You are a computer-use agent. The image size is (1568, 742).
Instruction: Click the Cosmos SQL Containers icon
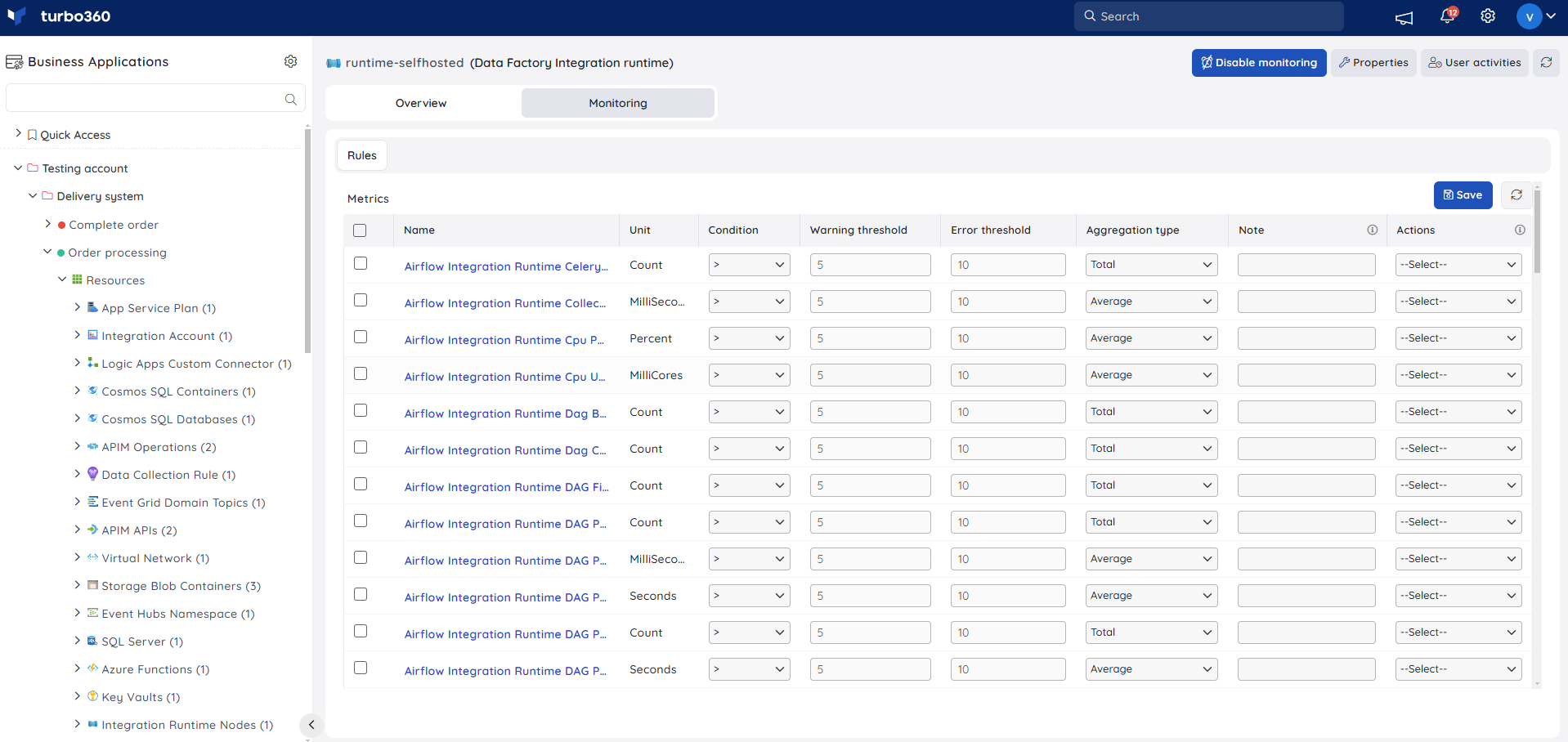(92, 391)
